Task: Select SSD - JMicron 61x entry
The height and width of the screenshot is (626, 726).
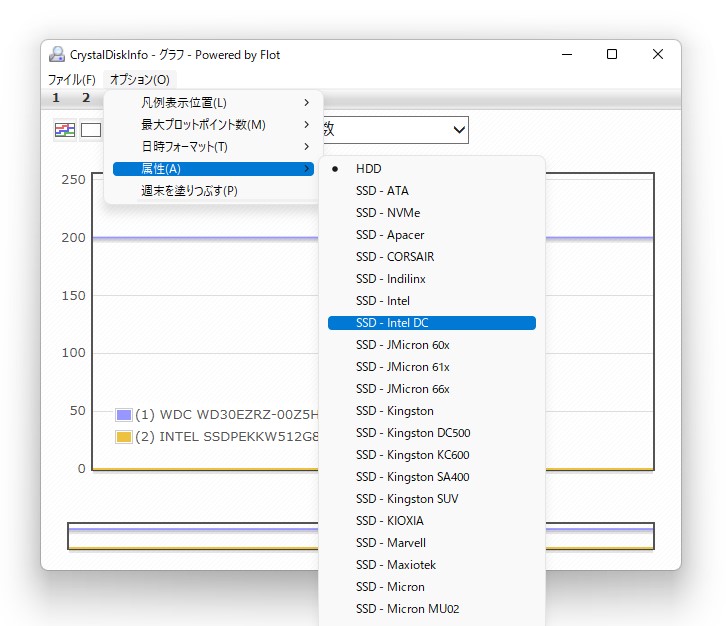Action: (432, 367)
